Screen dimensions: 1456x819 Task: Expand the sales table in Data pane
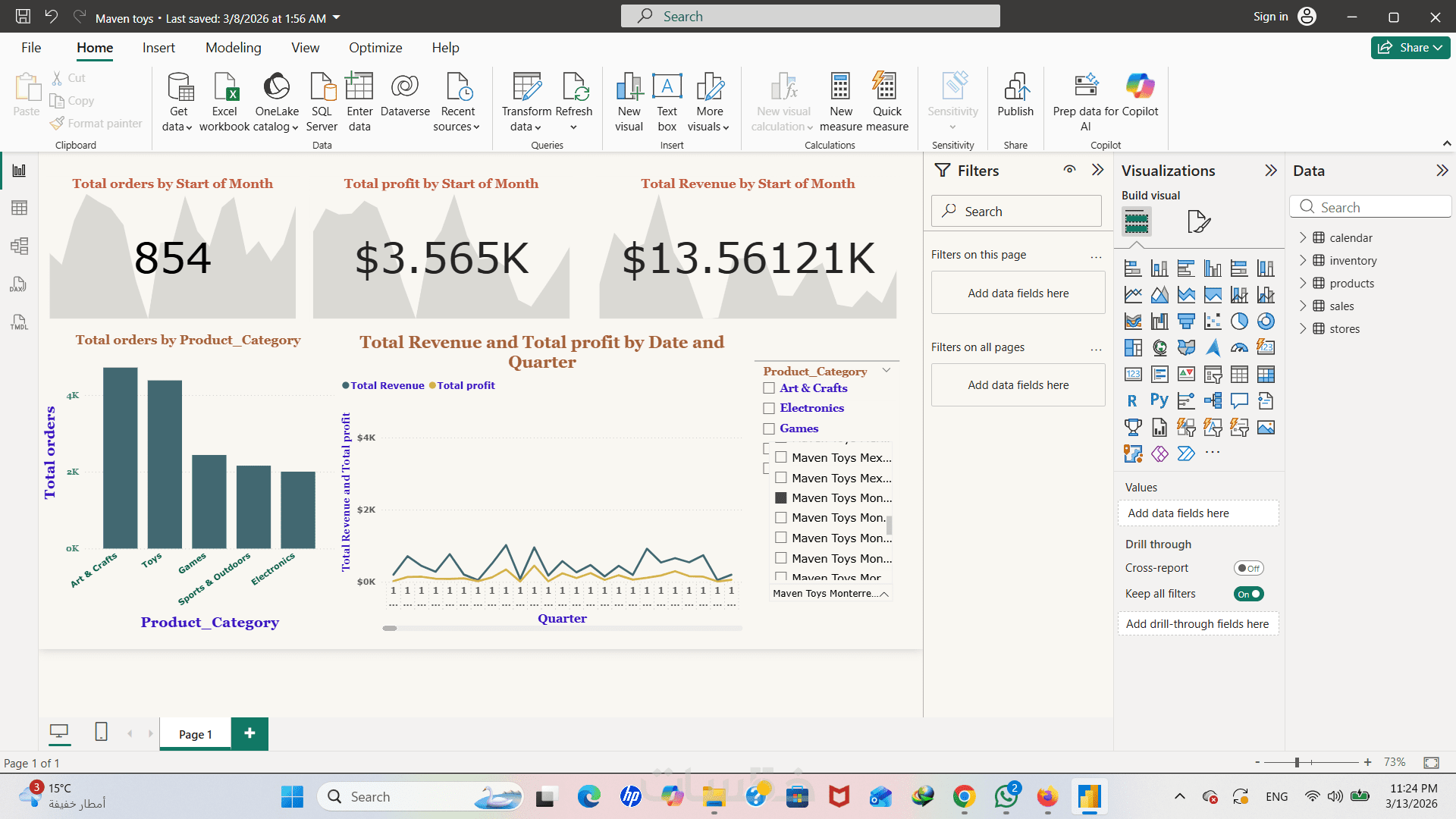1303,306
